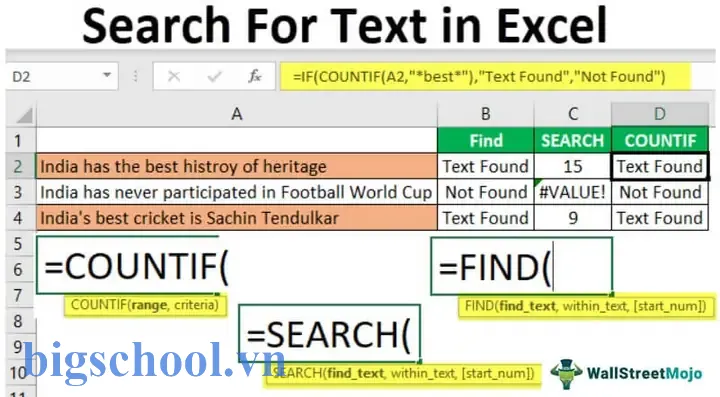Confirm entry with the checkmark icon
Image resolution: width=720 pixels, height=397 pixels.
[x=214, y=76]
